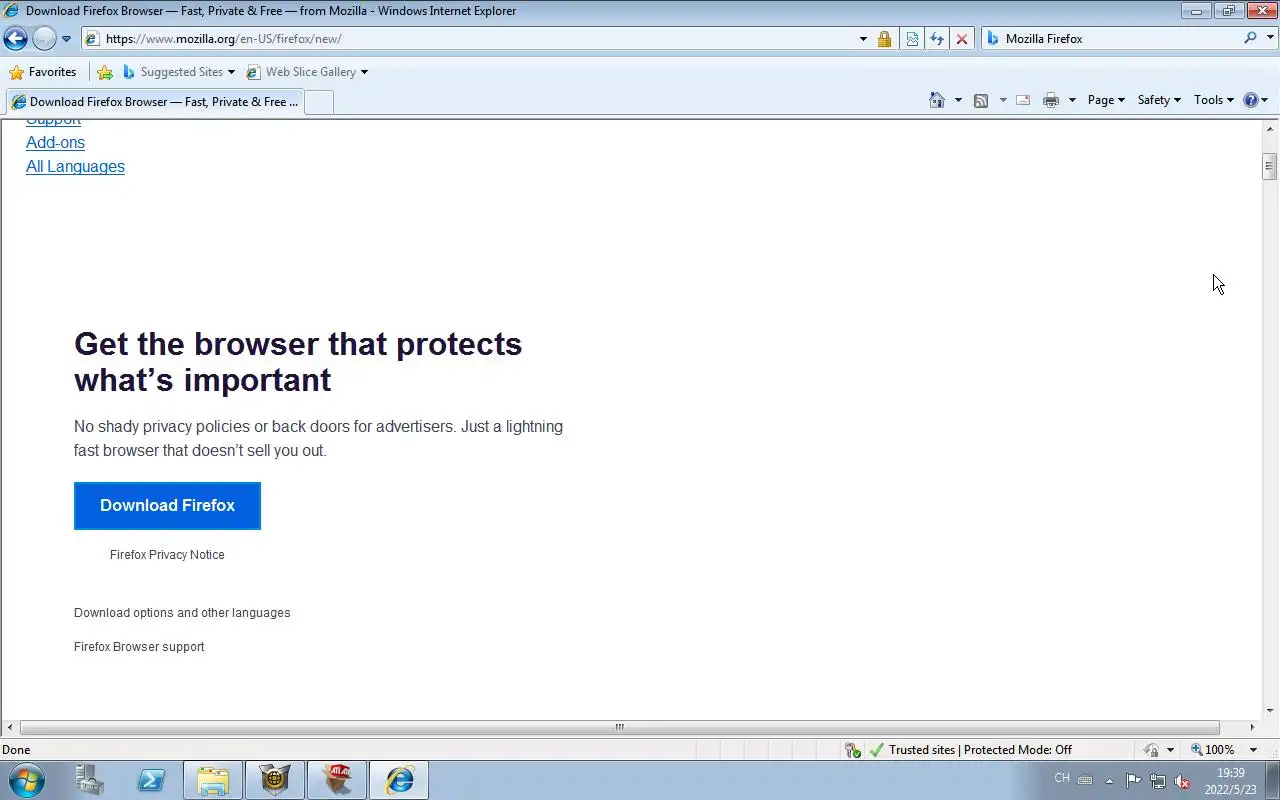Open the globe box taskbar icon
The width and height of the screenshot is (1280, 800).
(x=275, y=780)
